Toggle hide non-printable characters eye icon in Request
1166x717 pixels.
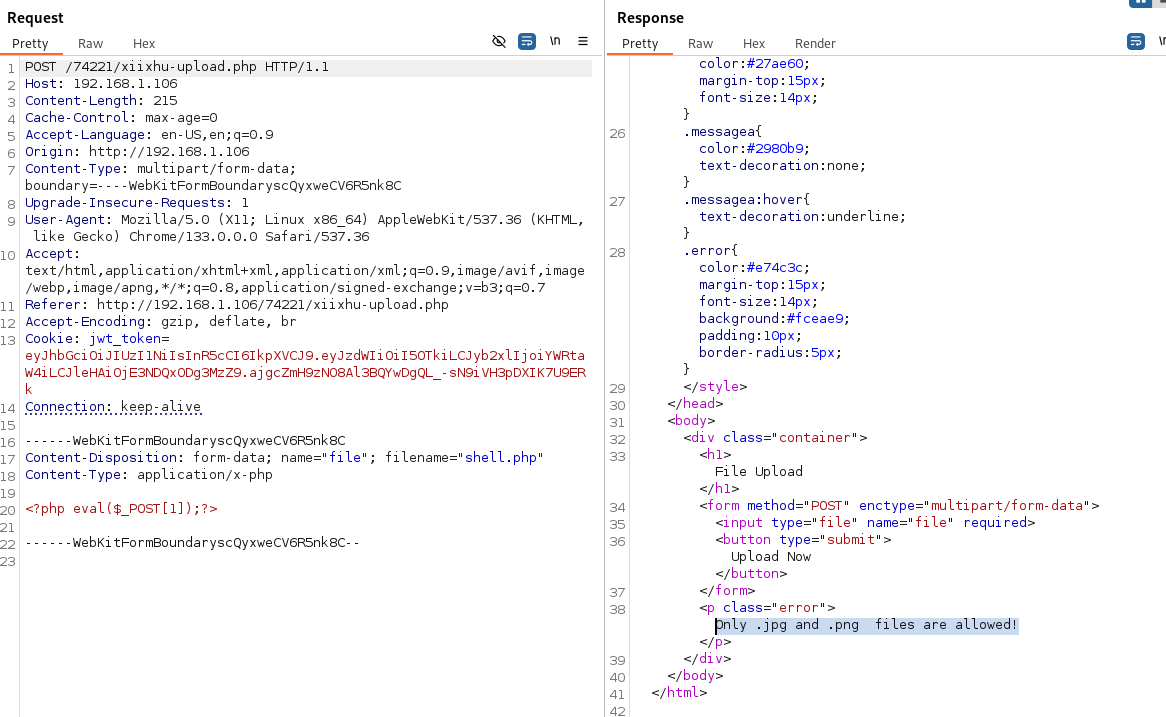point(499,42)
